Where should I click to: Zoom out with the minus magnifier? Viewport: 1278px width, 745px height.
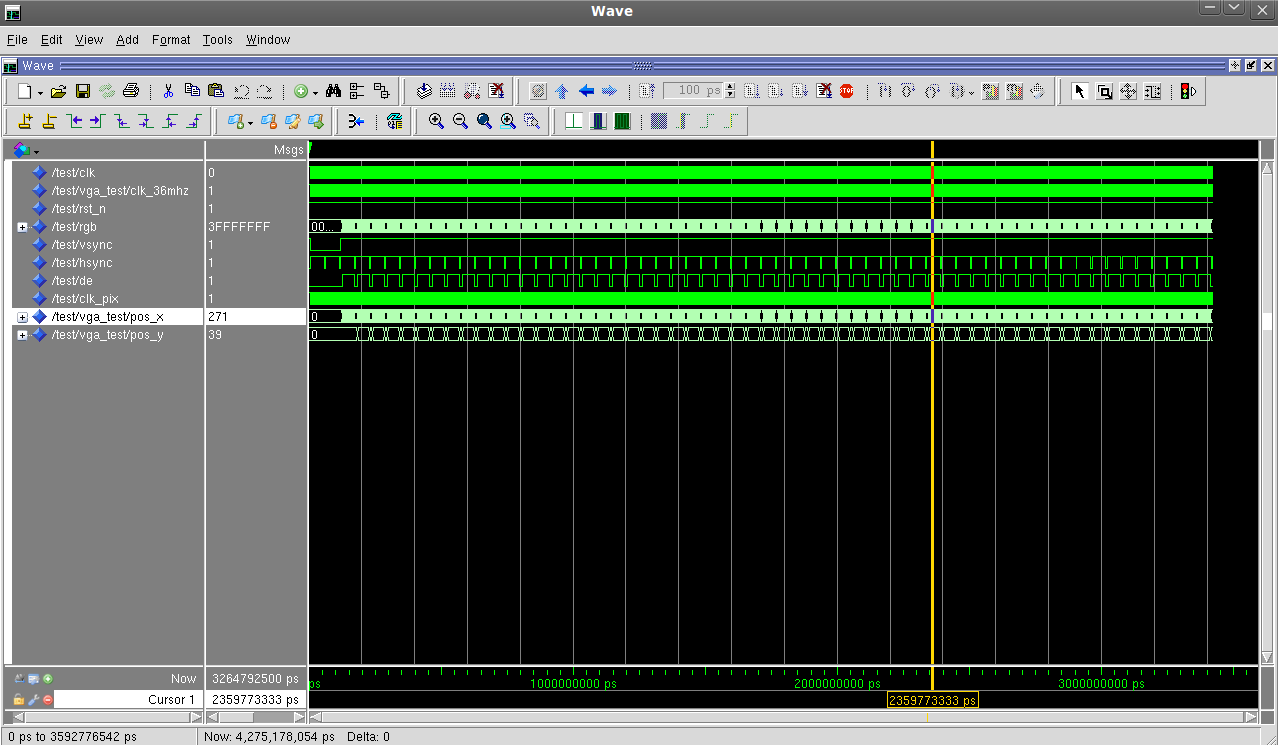[460, 121]
